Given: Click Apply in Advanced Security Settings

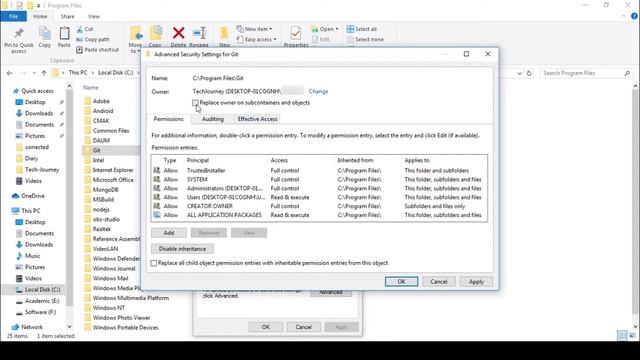Looking at the screenshot, I should click(x=476, y=282).
